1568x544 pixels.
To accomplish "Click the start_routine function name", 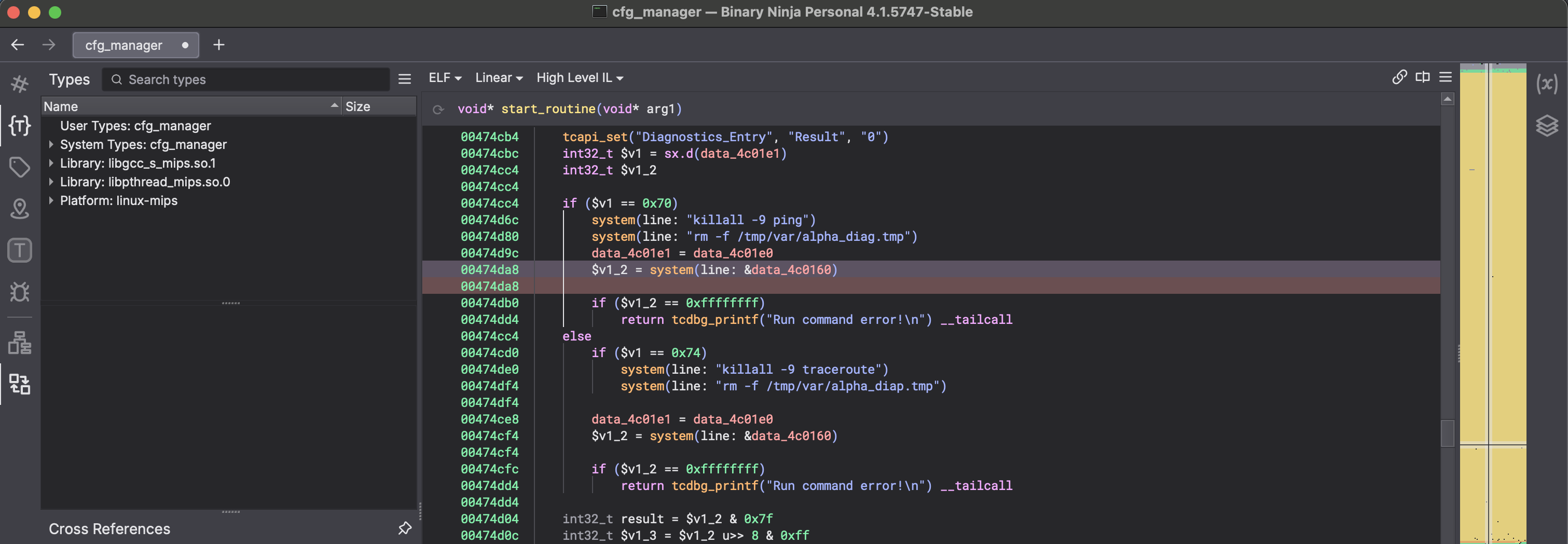I will tap(548, 109).
